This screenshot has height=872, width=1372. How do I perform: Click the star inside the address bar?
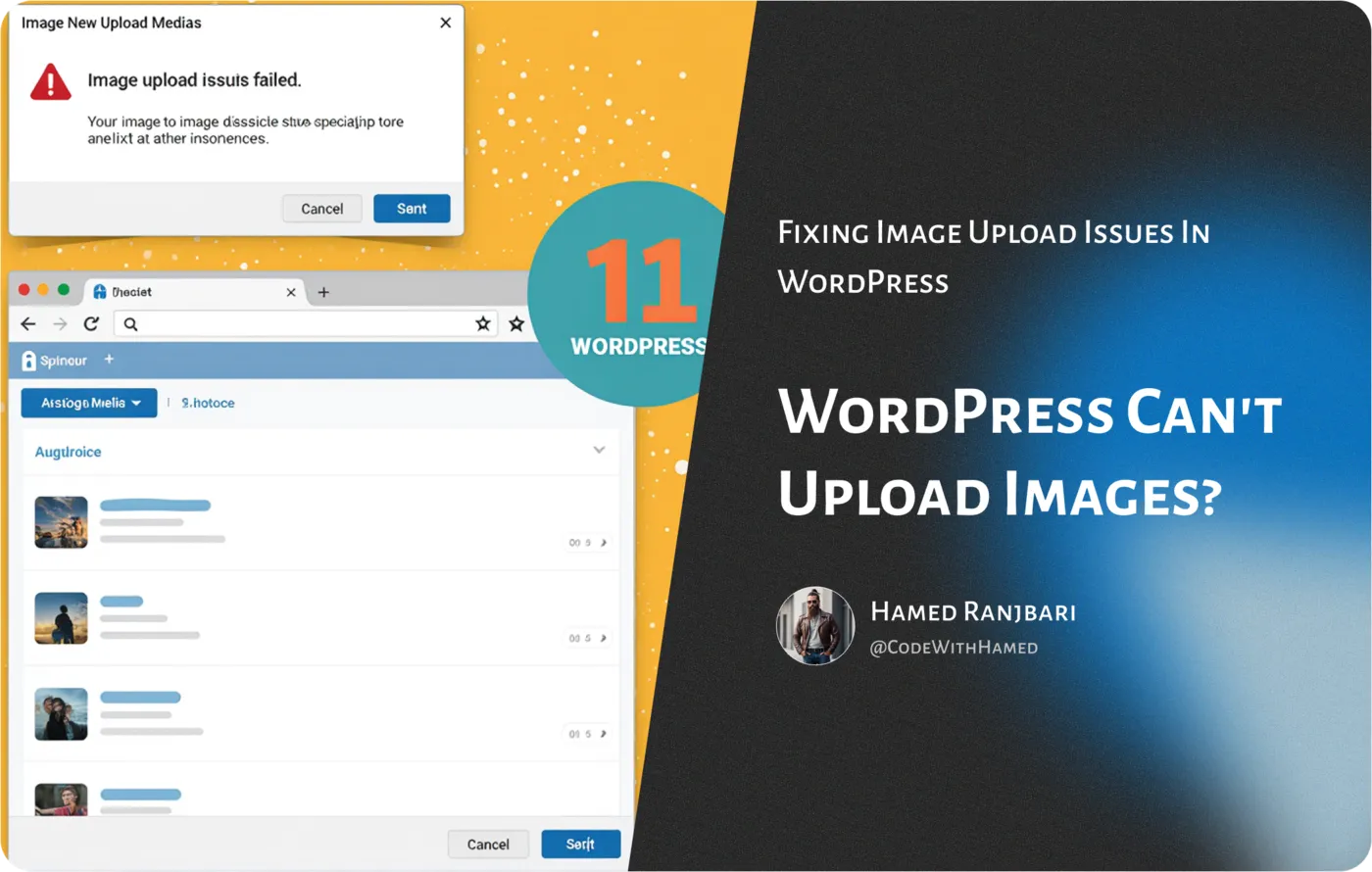pyautogui.click(x=482, y=324)
